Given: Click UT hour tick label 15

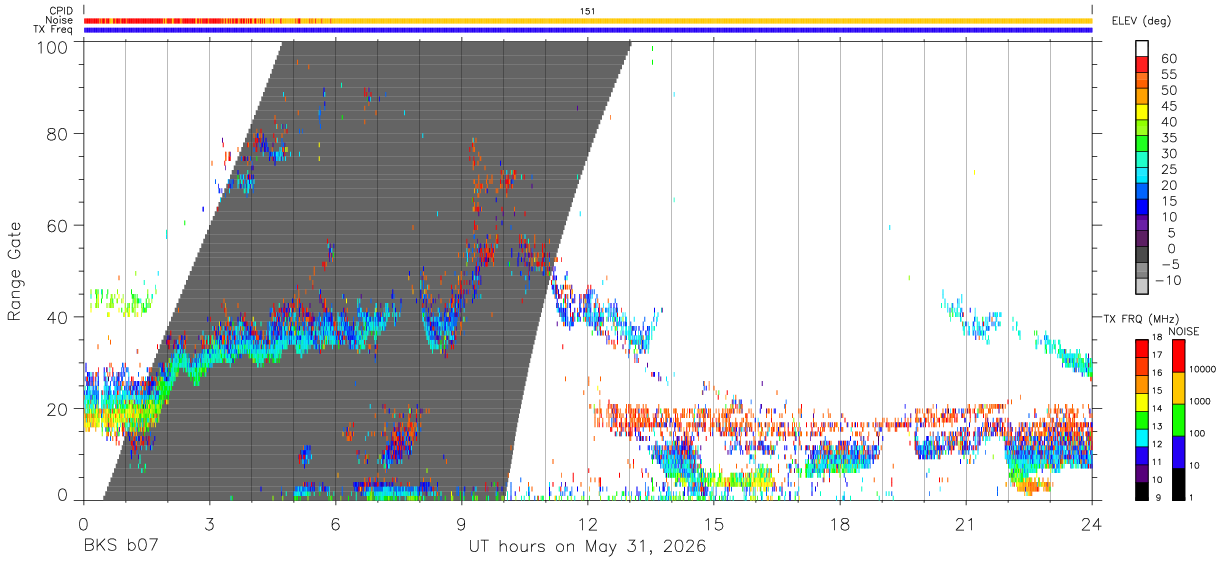Looking at the screenshot, I should point(713,523).
